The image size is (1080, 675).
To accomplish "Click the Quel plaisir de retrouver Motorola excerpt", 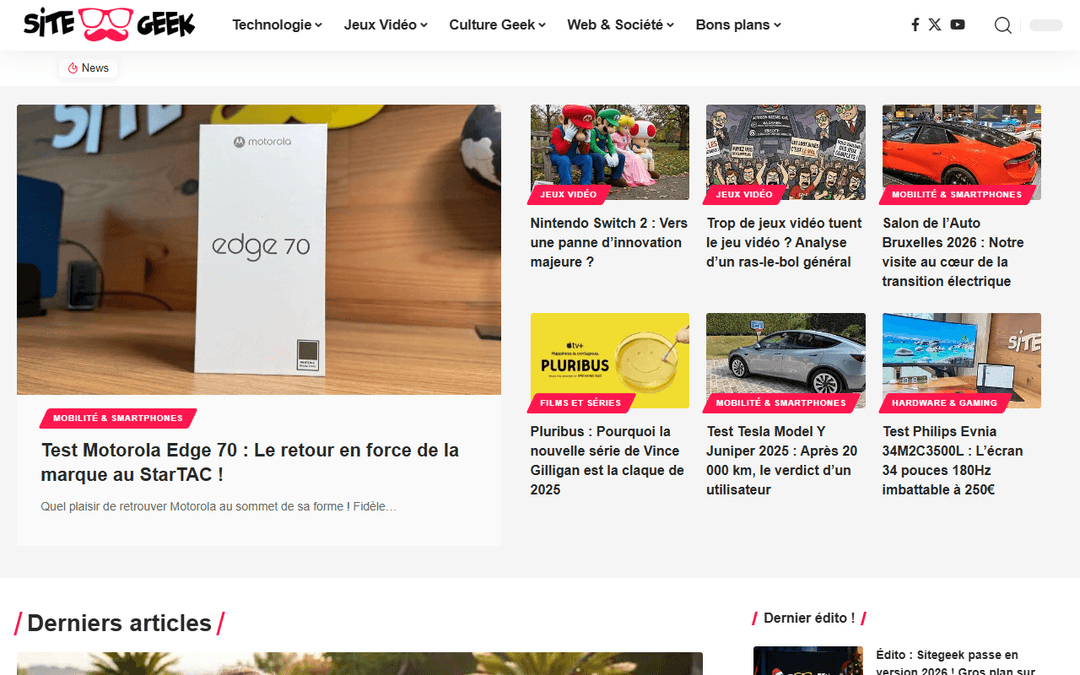I will (218, 506).
